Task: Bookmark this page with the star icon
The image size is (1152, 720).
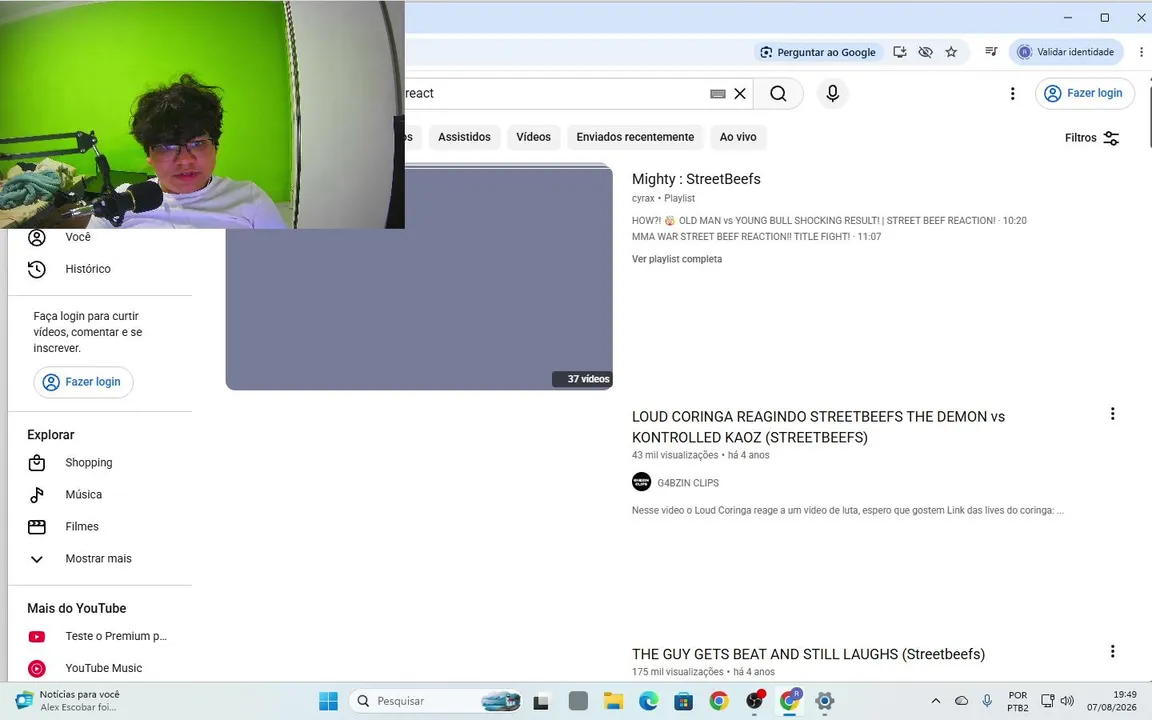Action: pos(951,52)
